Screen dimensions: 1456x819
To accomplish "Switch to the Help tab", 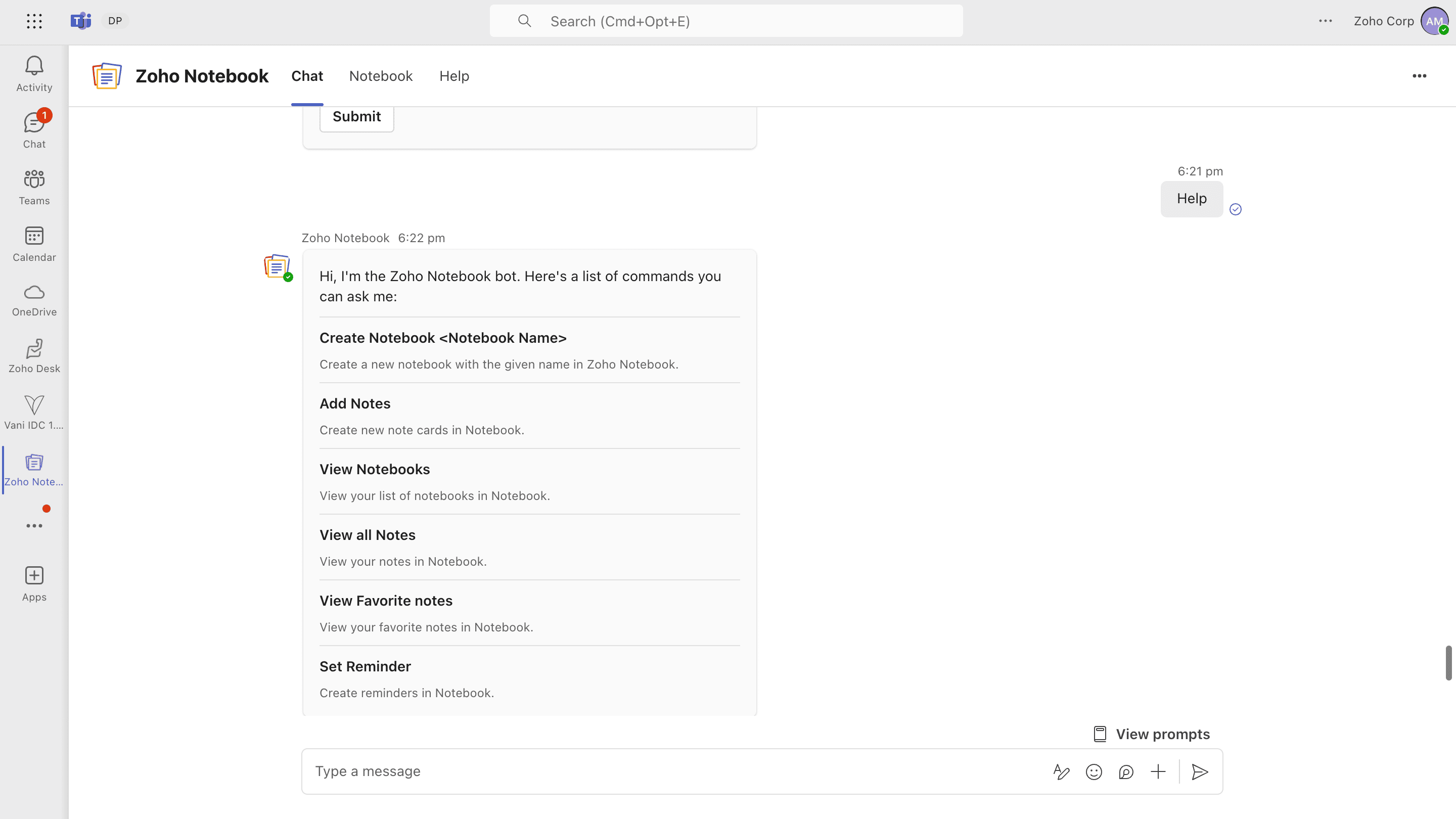I will 454,76.
